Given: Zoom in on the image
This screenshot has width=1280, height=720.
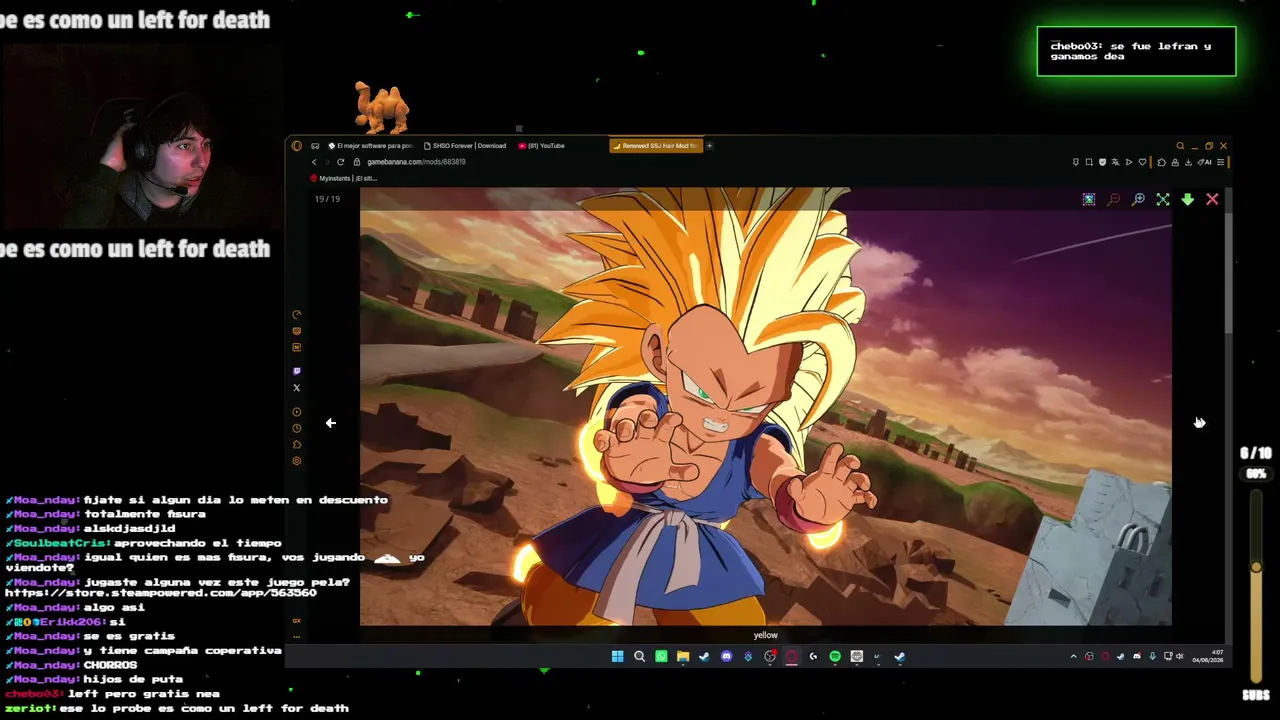Looking at the screenshot, I should click(1138, 200).
